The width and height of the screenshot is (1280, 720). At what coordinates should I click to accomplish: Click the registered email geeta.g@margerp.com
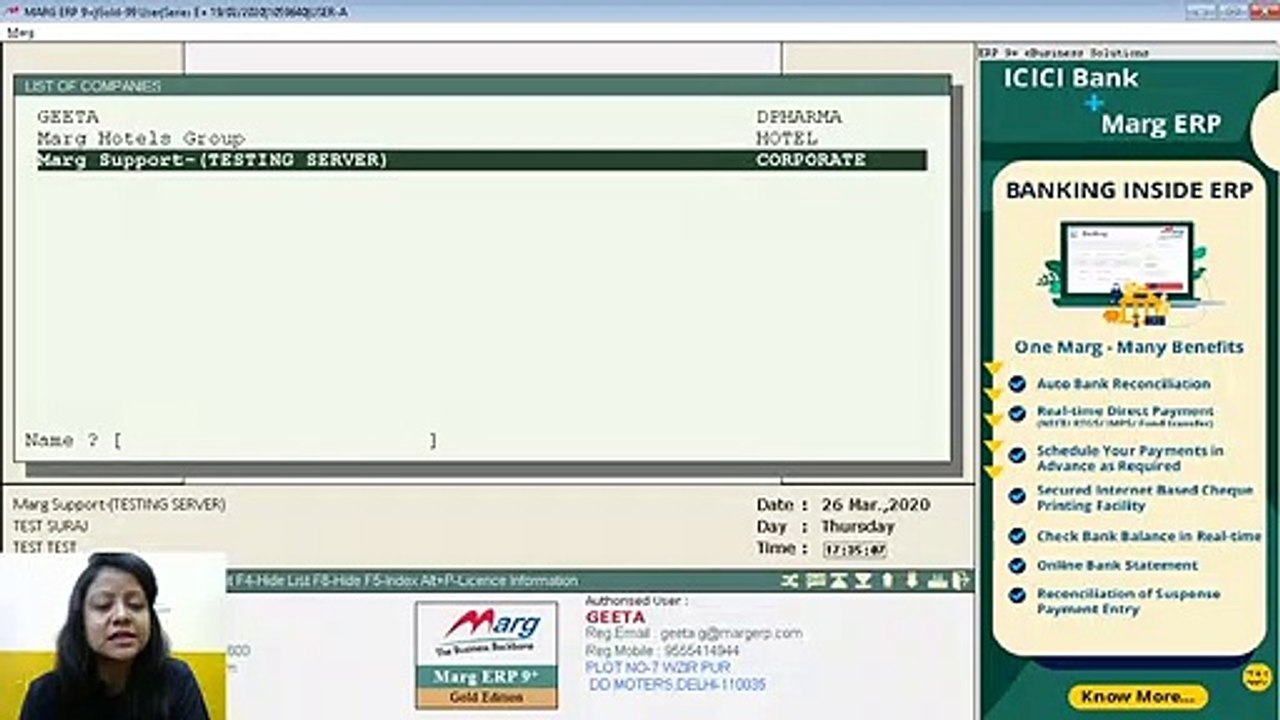pos(731,633)
